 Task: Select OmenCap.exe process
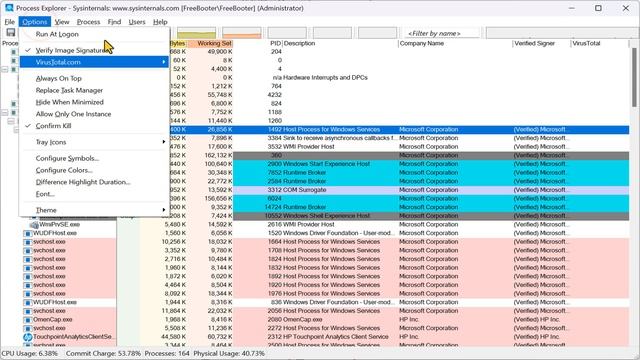314,320
